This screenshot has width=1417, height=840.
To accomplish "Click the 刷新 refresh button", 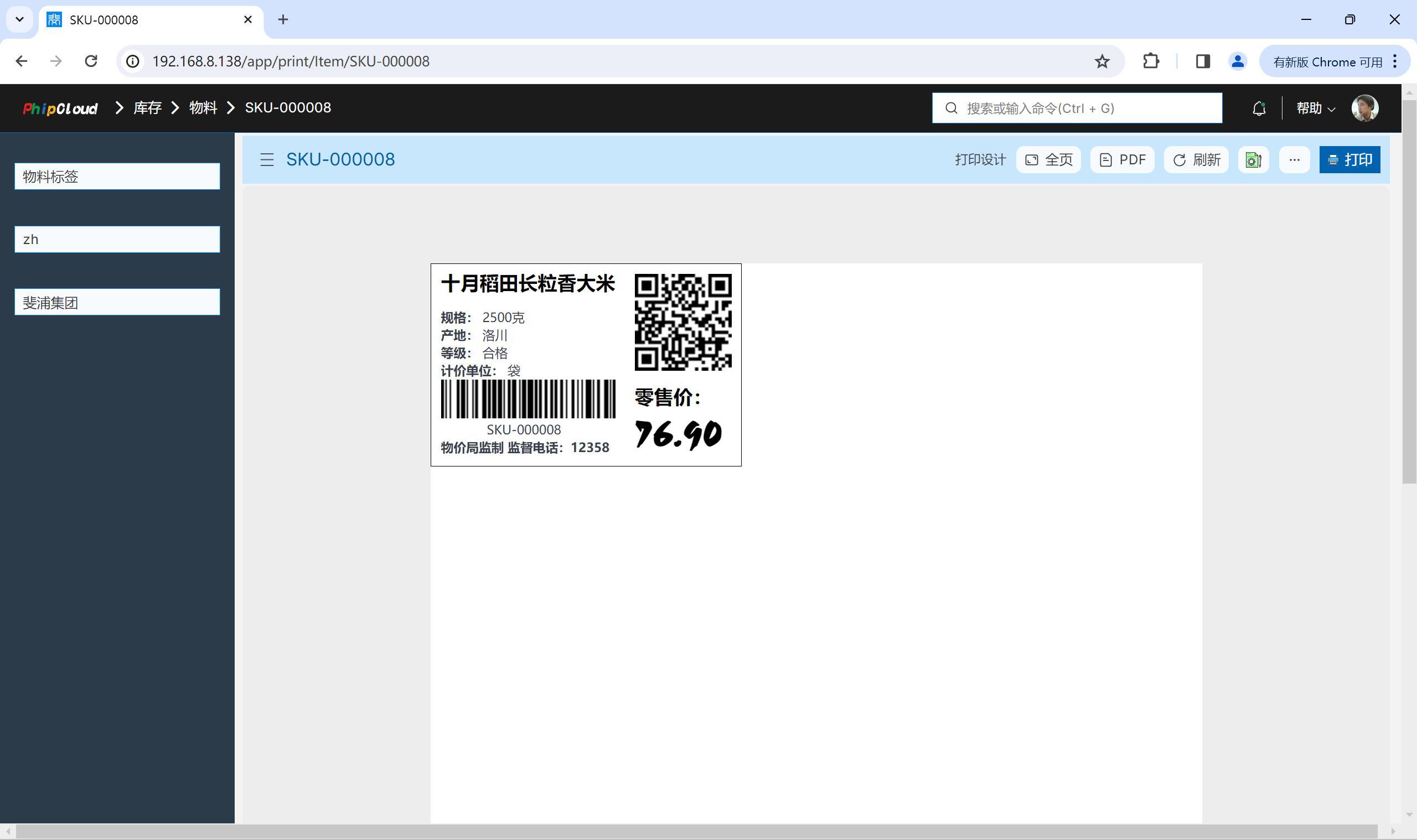I will tap(1196, 159).
